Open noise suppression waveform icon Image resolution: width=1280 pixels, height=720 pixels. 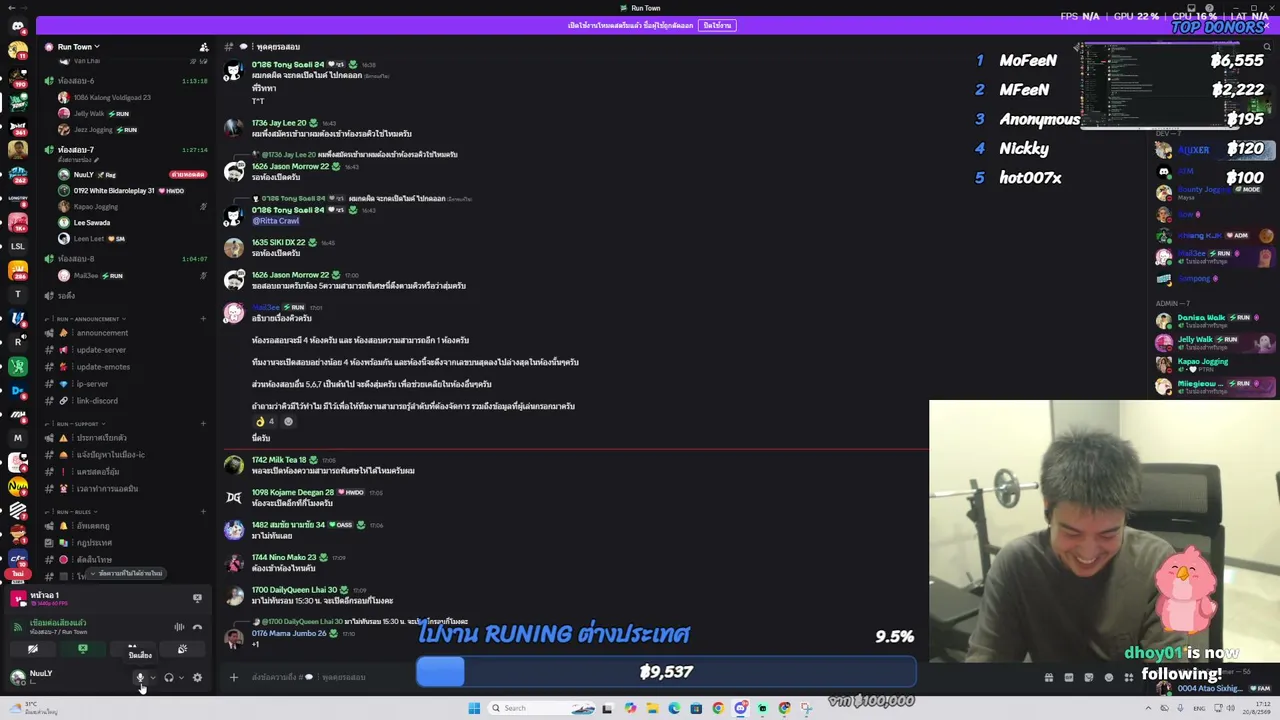click(x=179, y=627)
